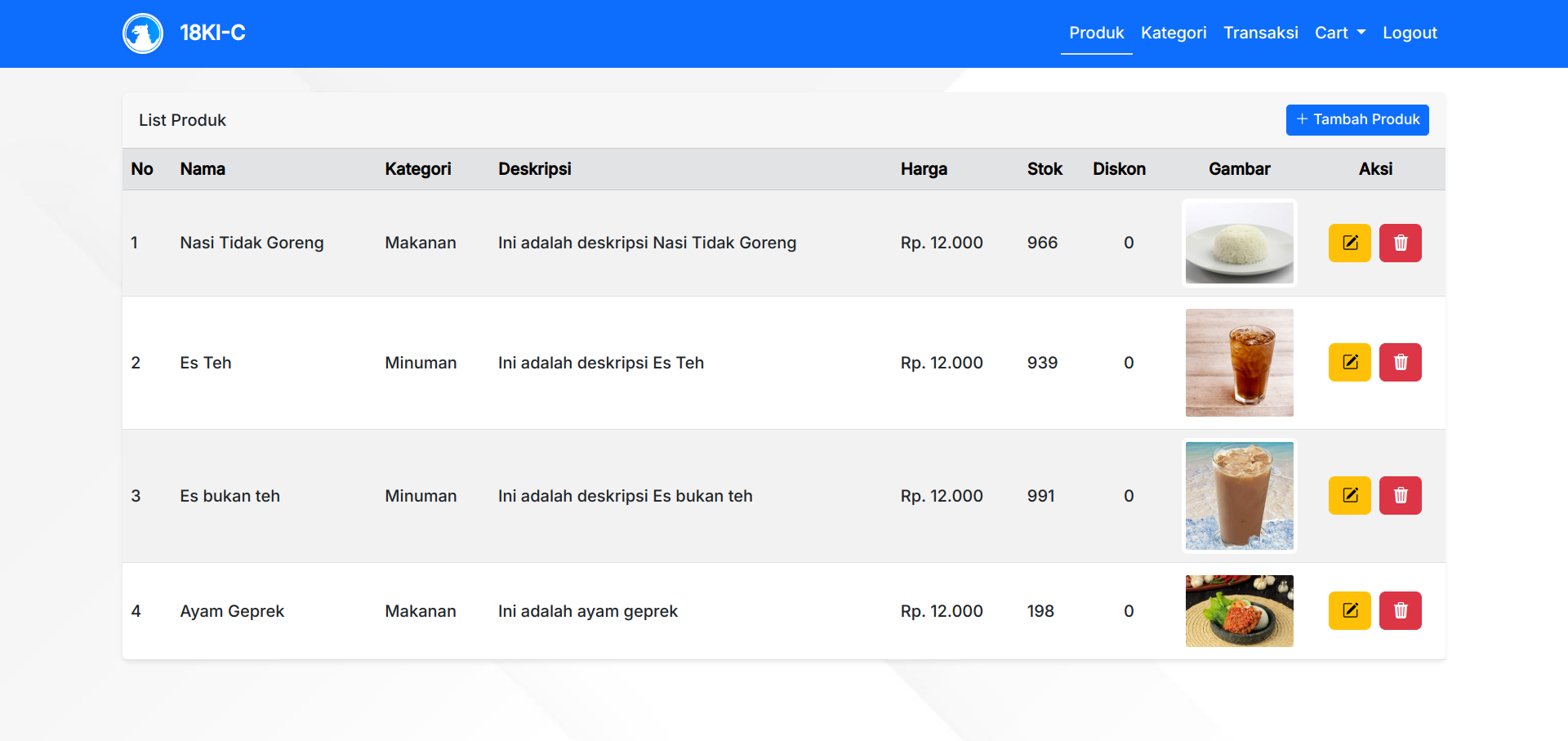Open the Kategori page
The image size is (1568, 741).
[1173, 33]
